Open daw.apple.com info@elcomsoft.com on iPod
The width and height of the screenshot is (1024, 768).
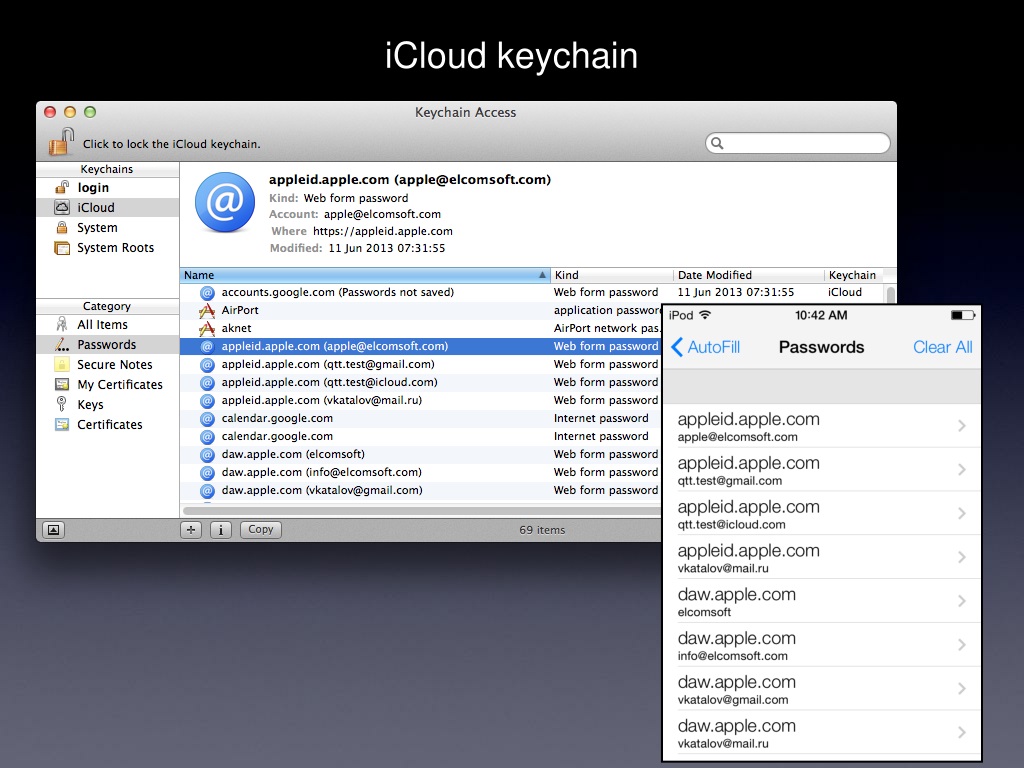click(x=822, y=645)
